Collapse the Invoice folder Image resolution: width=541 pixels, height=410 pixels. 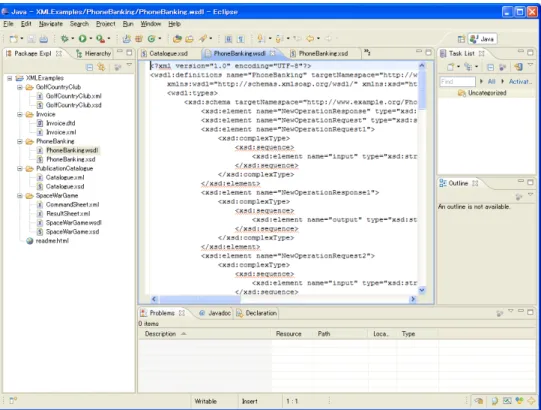tap(20, 114)
